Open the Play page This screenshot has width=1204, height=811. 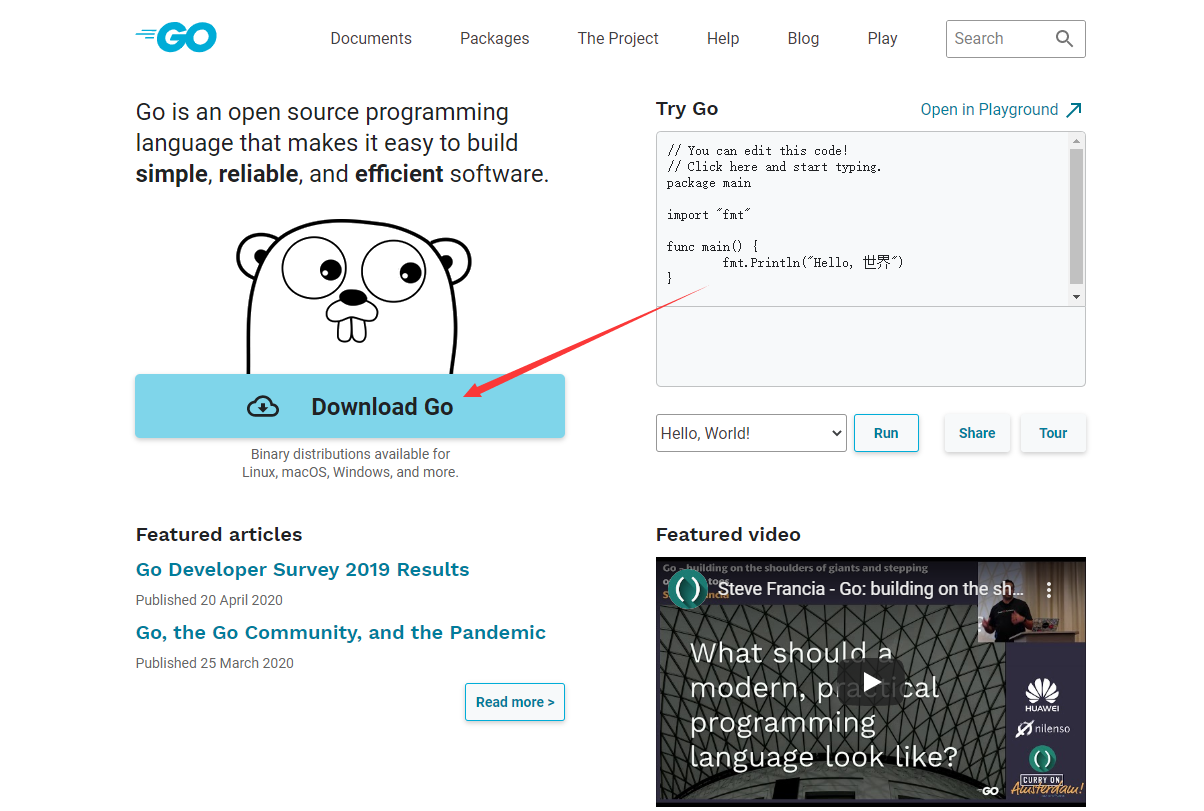(x=882, y=39)
